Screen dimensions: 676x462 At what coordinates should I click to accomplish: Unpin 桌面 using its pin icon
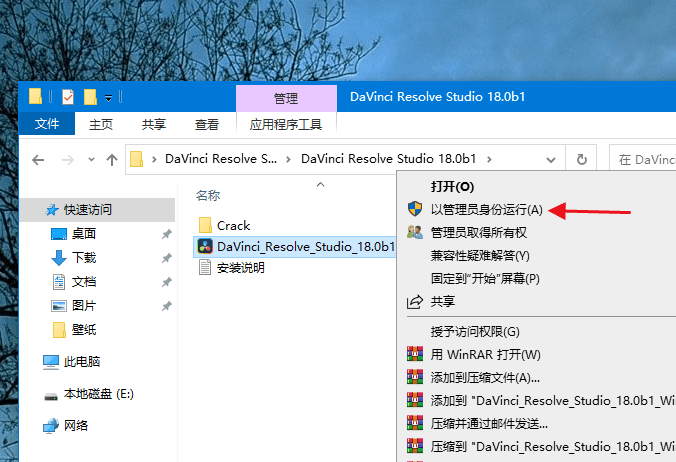(x=166, y=234)
